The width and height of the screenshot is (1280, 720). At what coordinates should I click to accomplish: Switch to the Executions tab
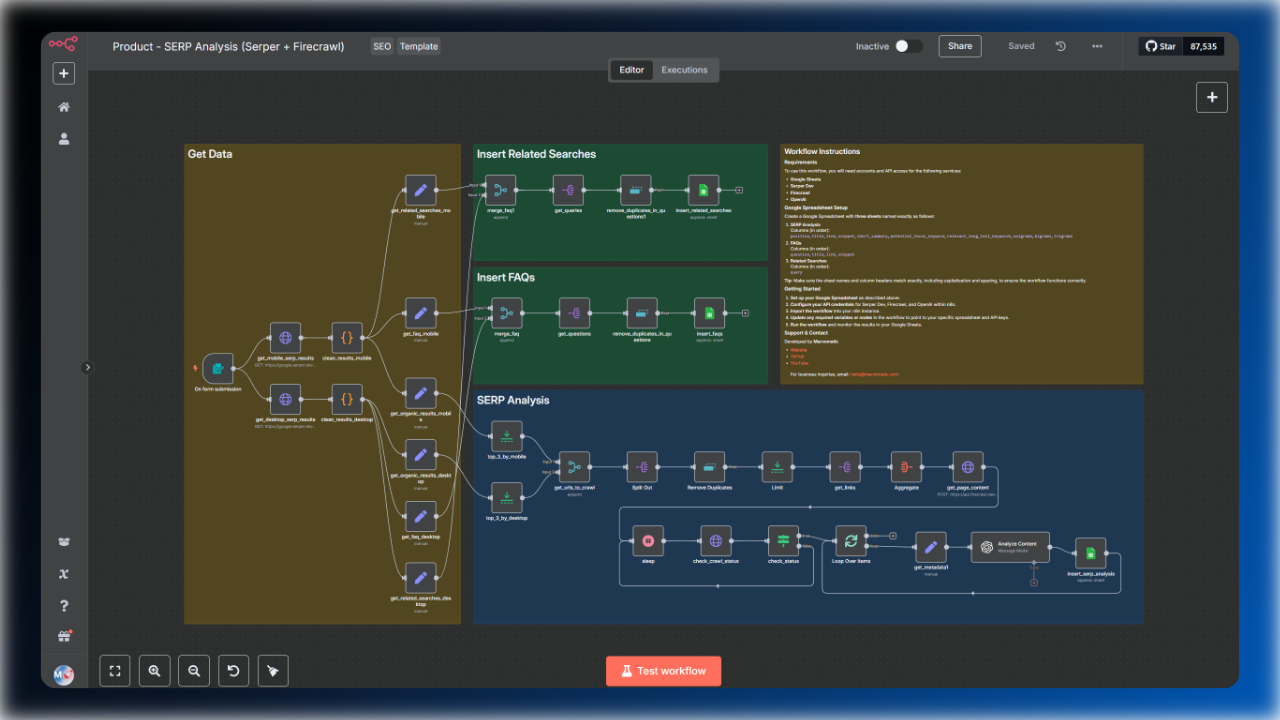[685, 70]
